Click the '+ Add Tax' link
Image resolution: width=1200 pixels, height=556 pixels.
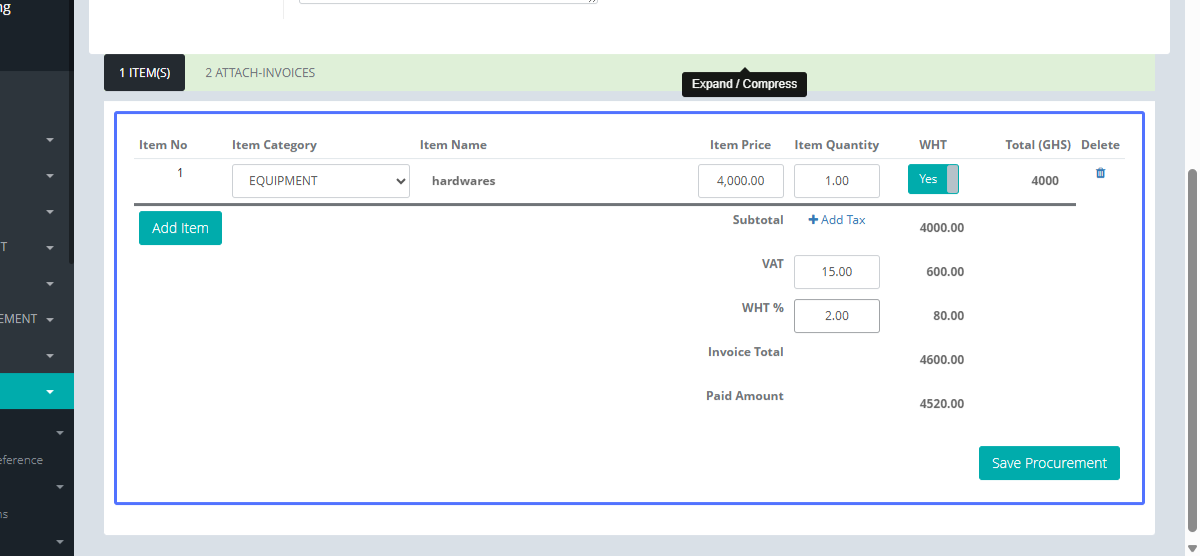tap(837, 220)
